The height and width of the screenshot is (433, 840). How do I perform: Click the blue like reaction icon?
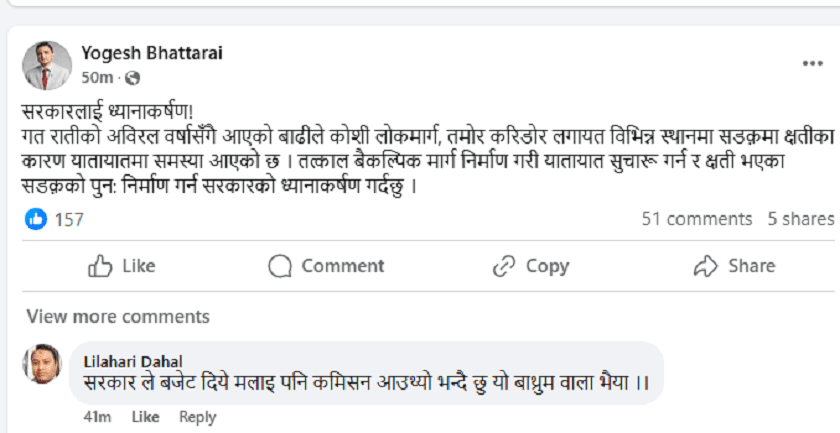(x=36, y=219)
